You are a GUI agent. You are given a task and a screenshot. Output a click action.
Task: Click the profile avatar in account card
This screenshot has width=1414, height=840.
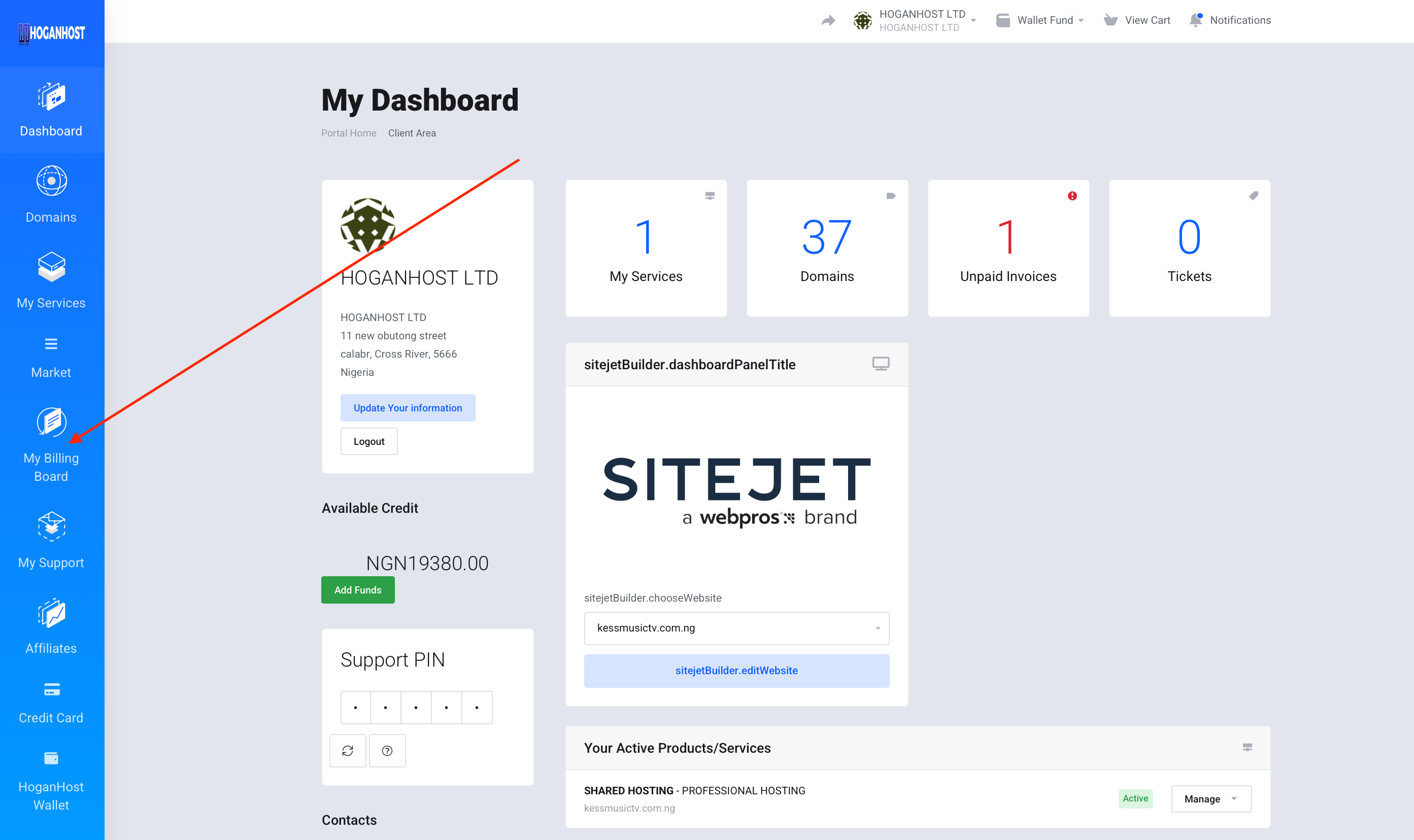pyautogui.click(x=368, y=226)
